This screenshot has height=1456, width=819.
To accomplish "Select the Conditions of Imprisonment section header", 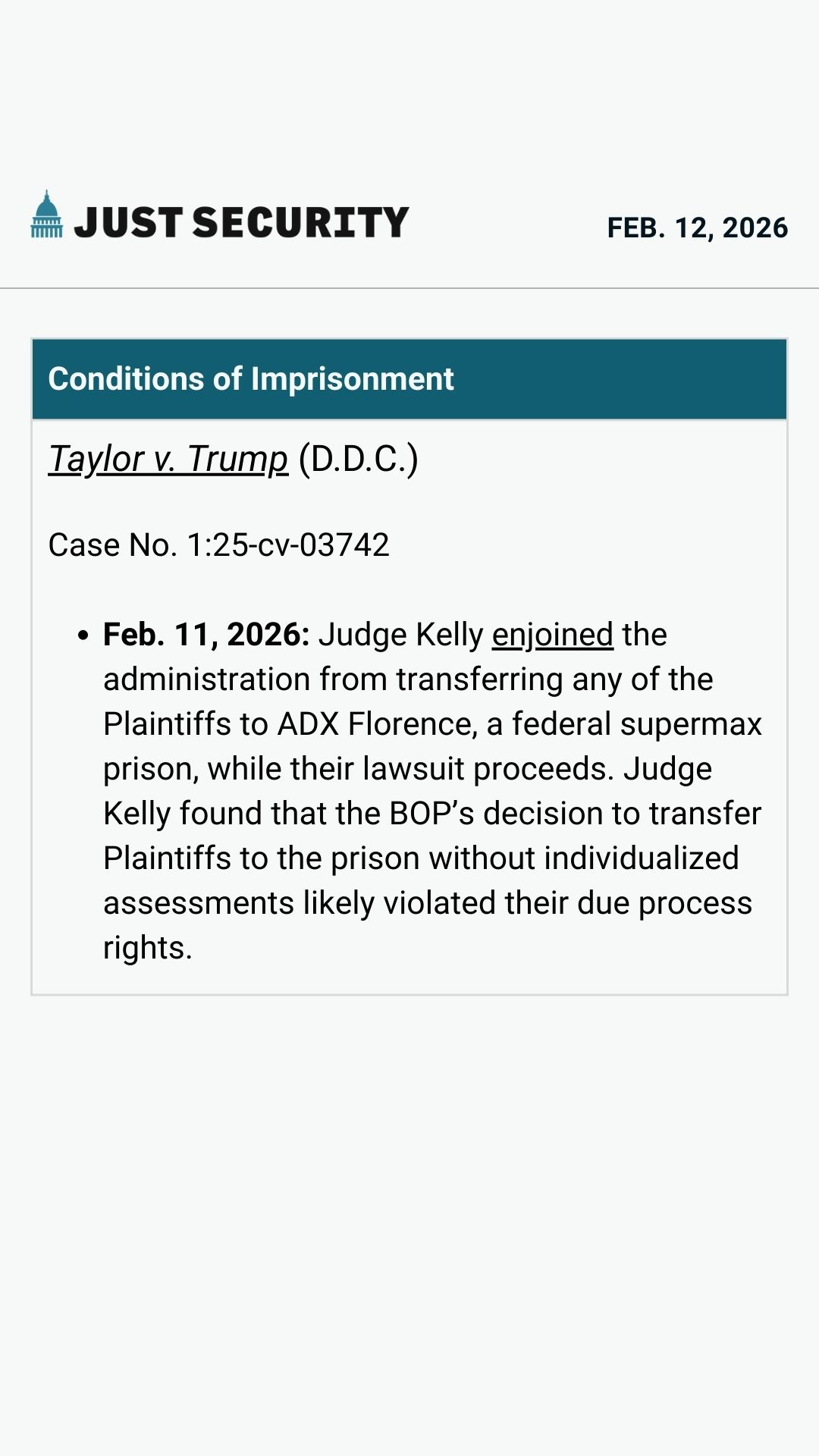I will [x=250, y=379].
